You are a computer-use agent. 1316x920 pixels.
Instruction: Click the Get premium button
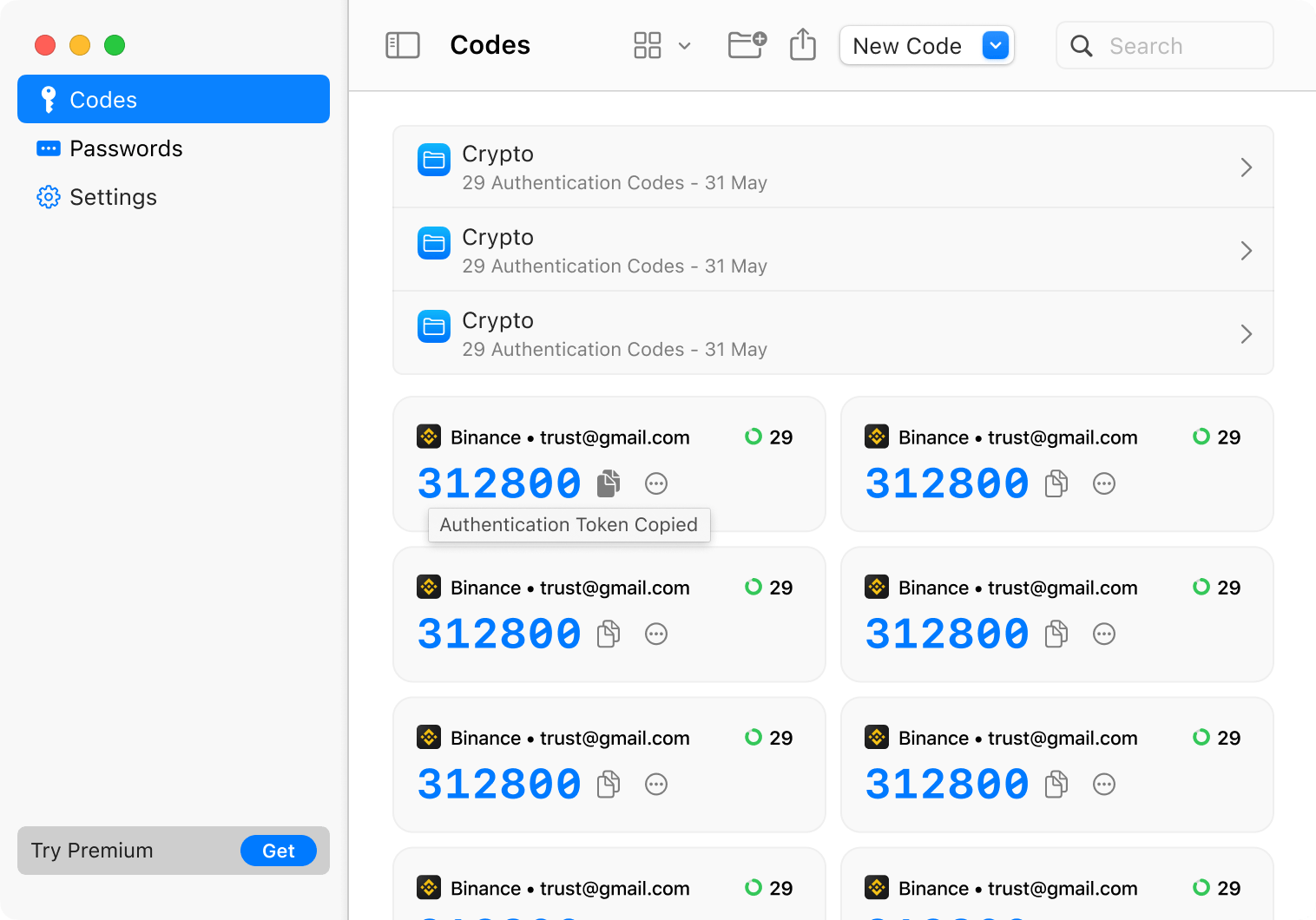(x=279, y=851)
